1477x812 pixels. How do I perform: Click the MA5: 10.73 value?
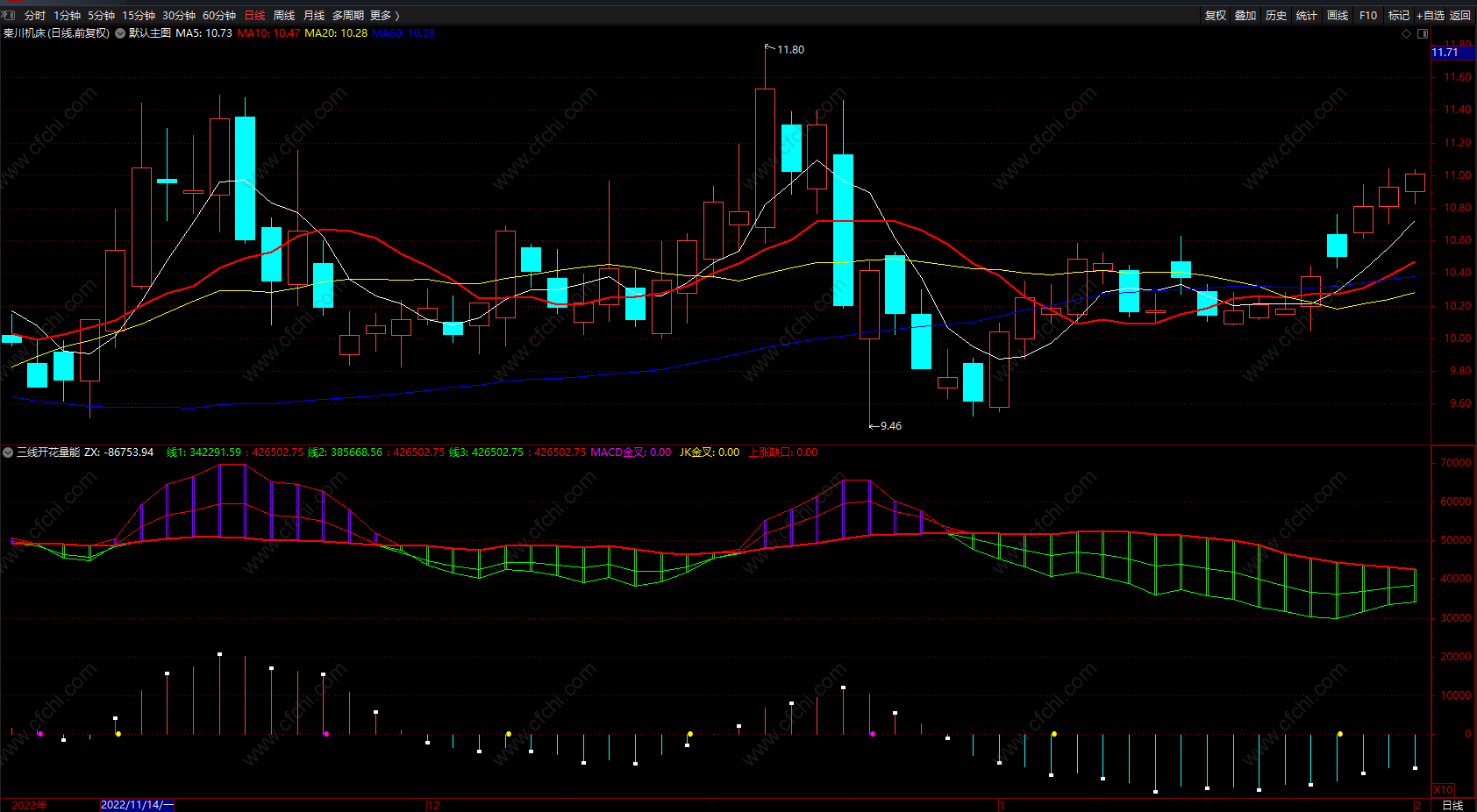(204, 33)
